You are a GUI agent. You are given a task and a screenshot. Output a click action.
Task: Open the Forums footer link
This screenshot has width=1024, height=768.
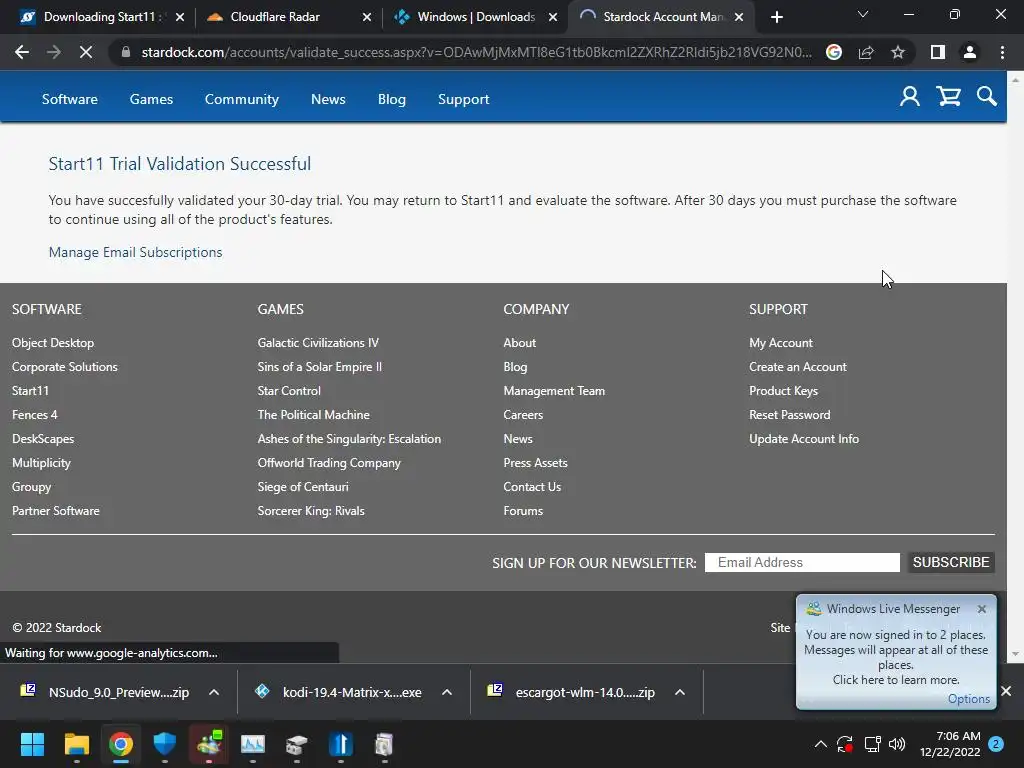[523, 511]
